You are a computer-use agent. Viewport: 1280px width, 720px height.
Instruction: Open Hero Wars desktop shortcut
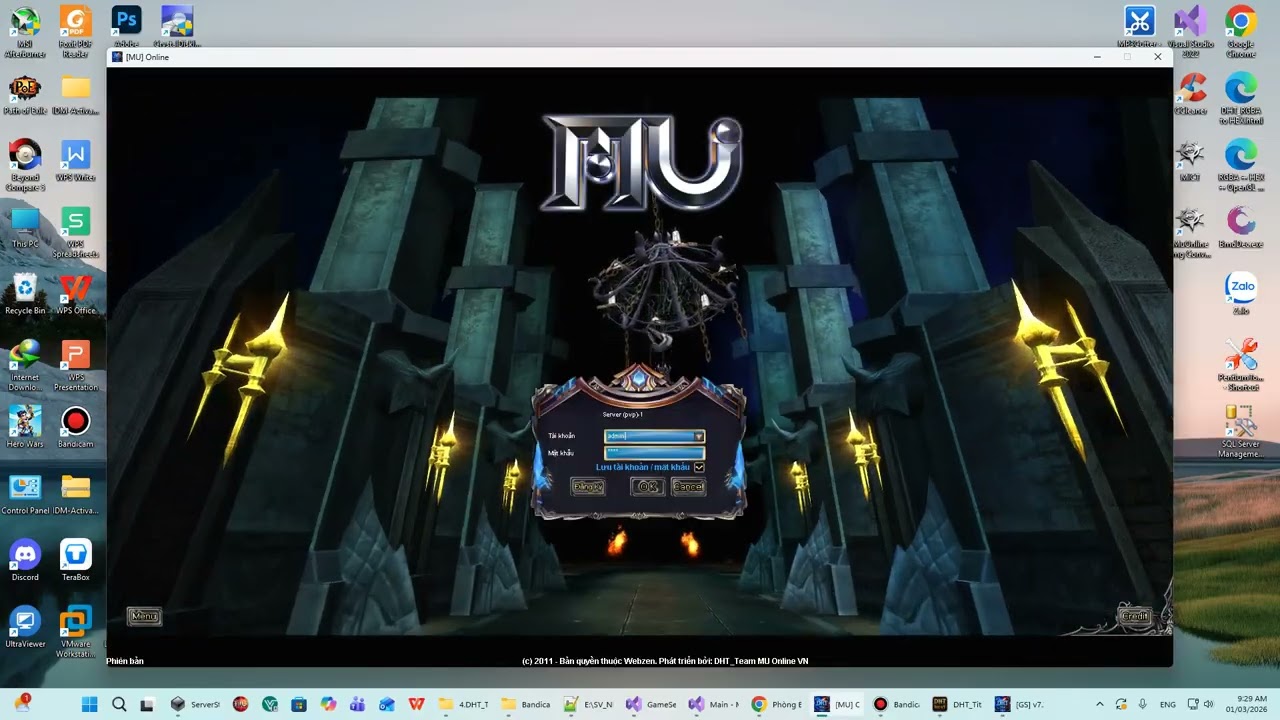point(25,427)
